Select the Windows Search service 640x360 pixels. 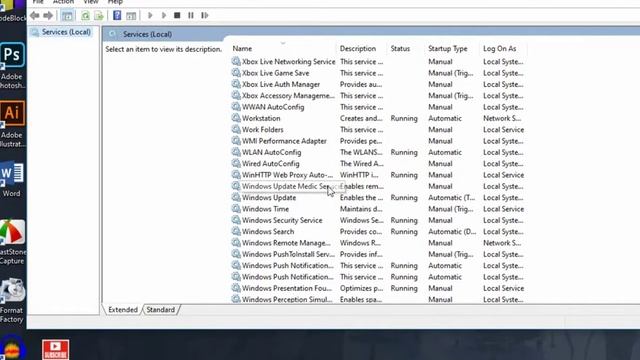268,232
